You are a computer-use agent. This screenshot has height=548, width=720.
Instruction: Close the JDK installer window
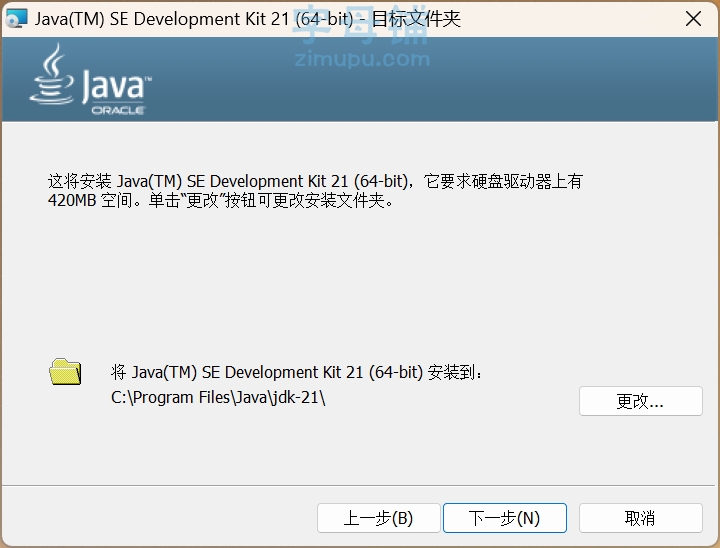click(x=693, y=19)
